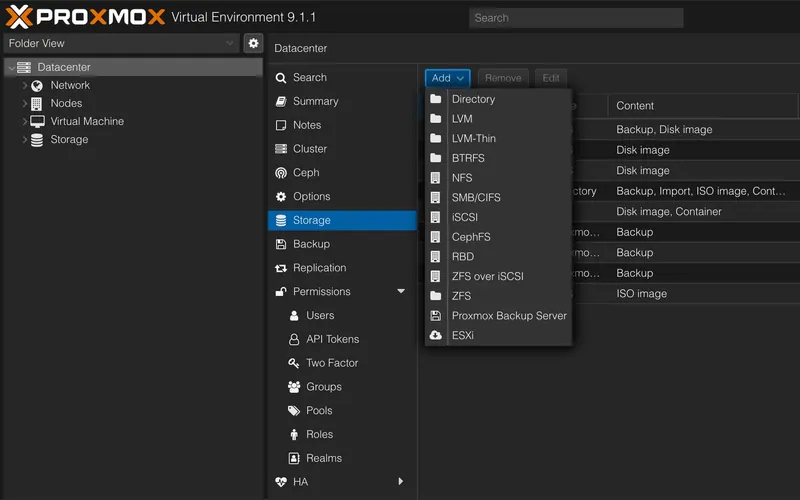Click the Two Factor key icon
Viewport: 800px width, 500px height.
point(293,363)
